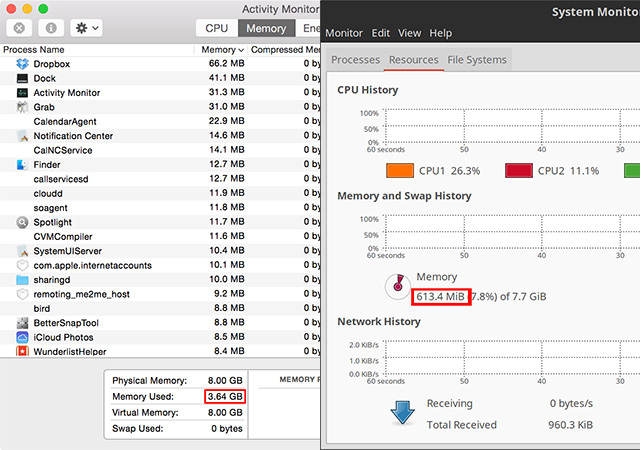This screenshot has height=450, width=640.
Task: Click the WunderlistHelper star icon
Action: (22, 351)
